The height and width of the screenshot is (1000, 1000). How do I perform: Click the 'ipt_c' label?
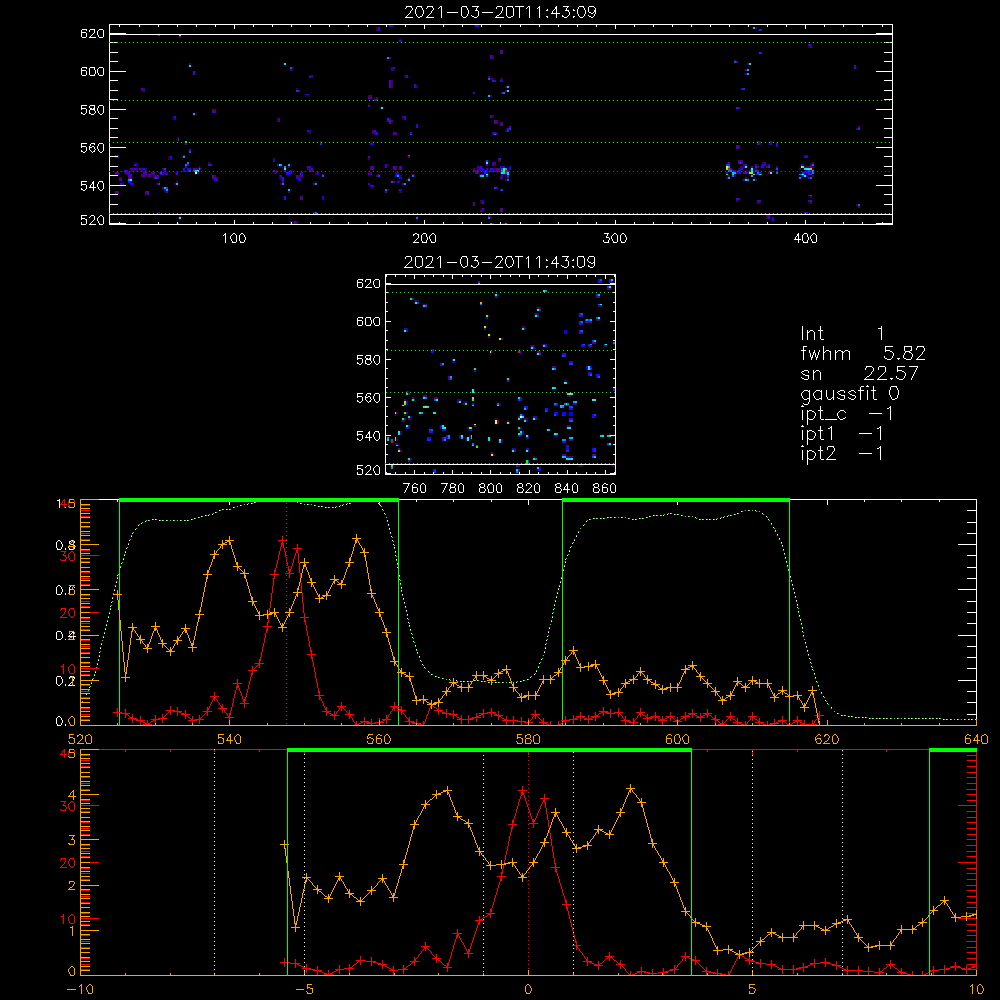pyautogui.click(x=823, y=414)
